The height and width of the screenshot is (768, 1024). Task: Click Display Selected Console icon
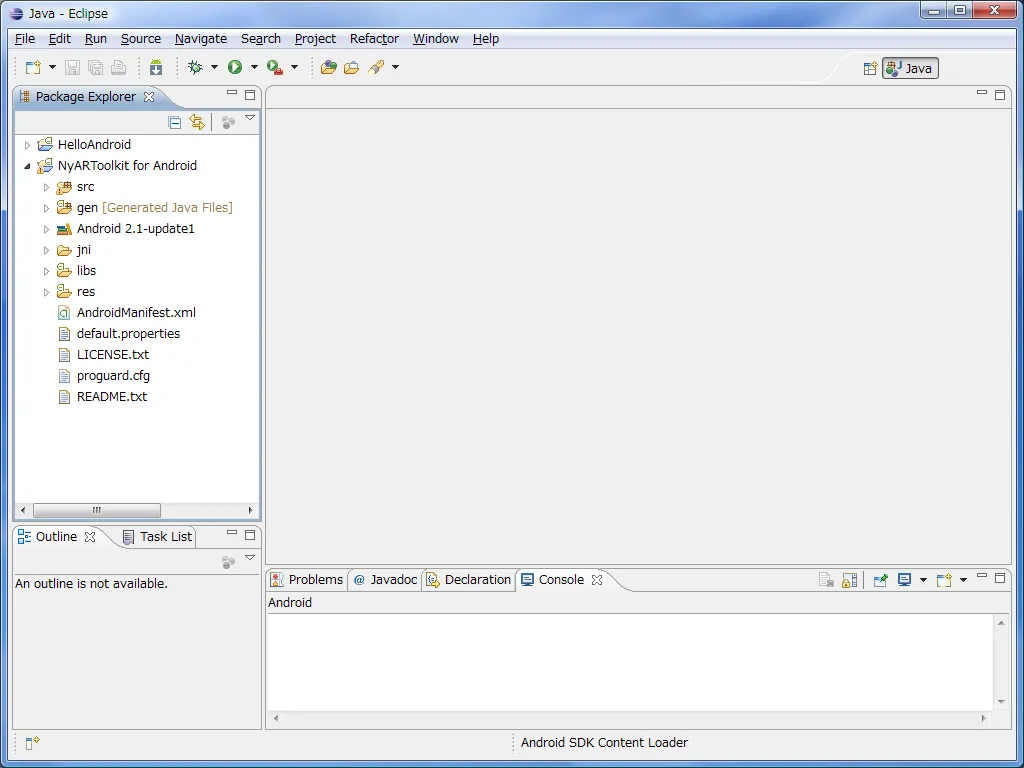[904, 580]
